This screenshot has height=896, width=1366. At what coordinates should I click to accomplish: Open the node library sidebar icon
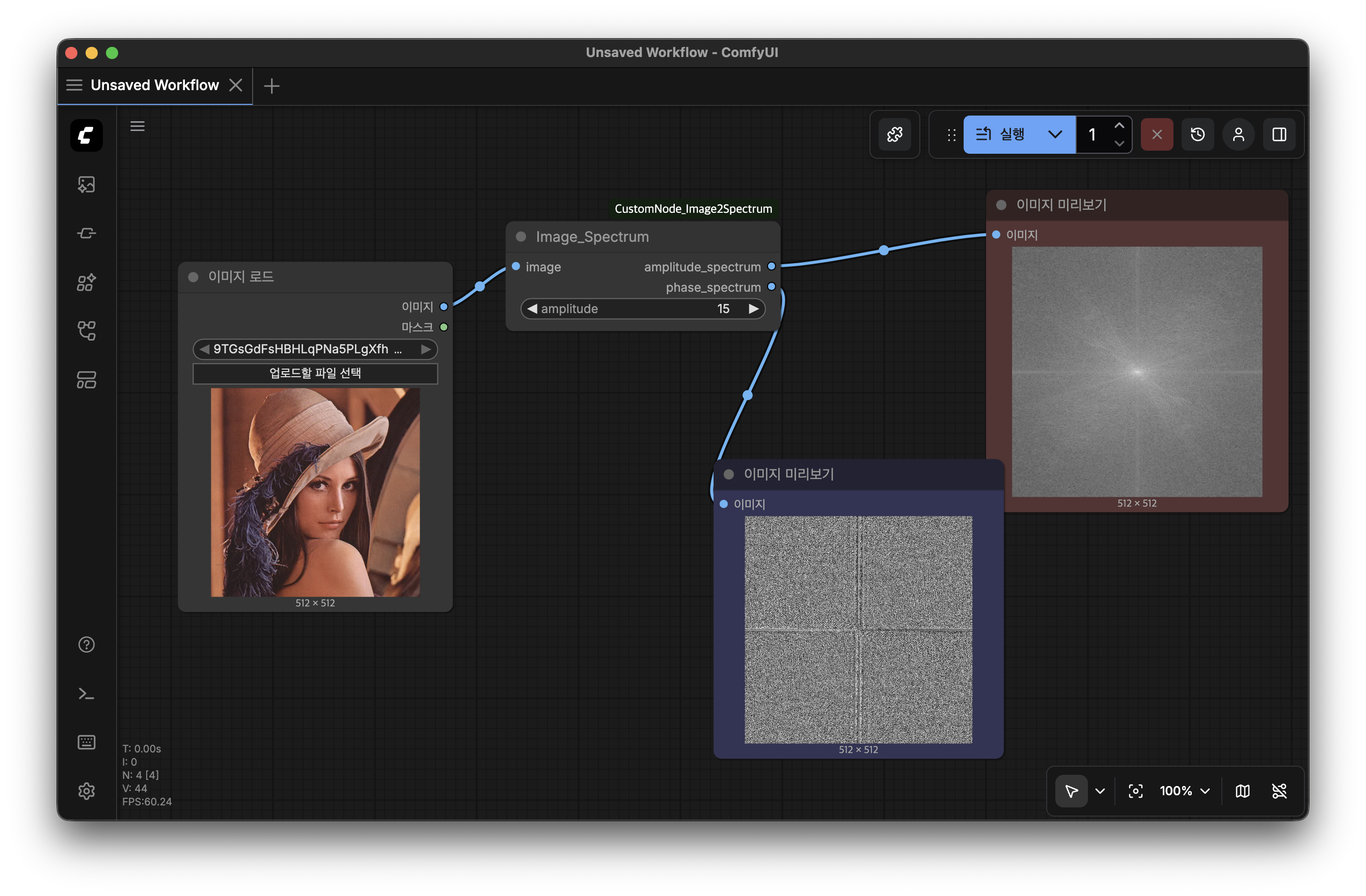(x=86, y=282)
